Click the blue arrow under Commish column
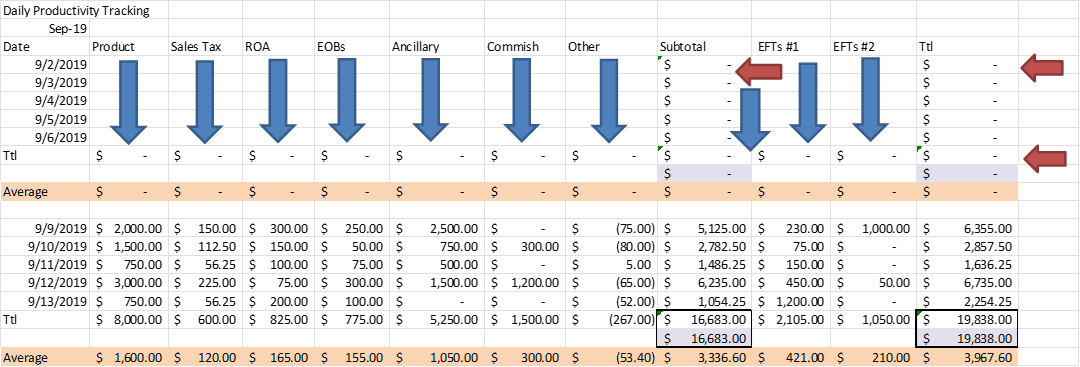1080x367 pixels. pyautogui.click(x=522, y=101)
